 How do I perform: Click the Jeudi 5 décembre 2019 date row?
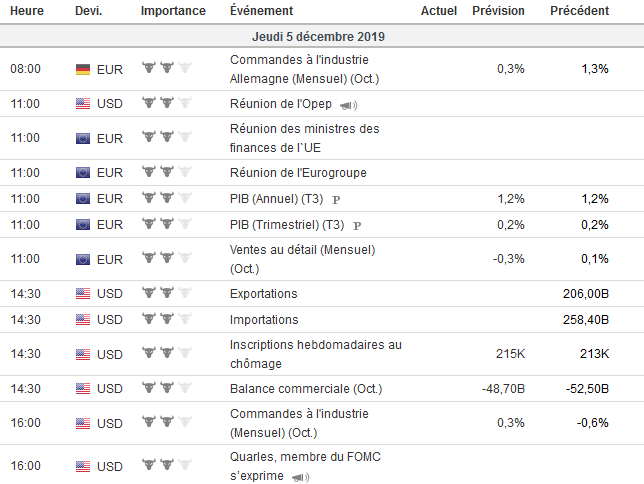[322, 36]
